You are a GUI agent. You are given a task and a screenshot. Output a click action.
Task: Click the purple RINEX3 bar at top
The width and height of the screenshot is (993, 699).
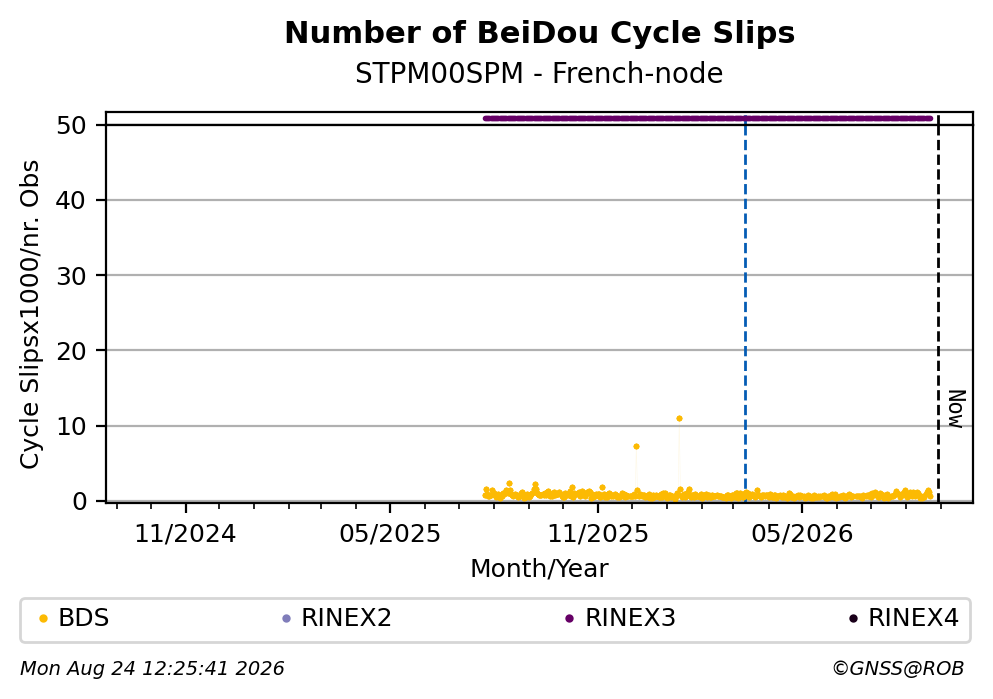pos(707,118)
